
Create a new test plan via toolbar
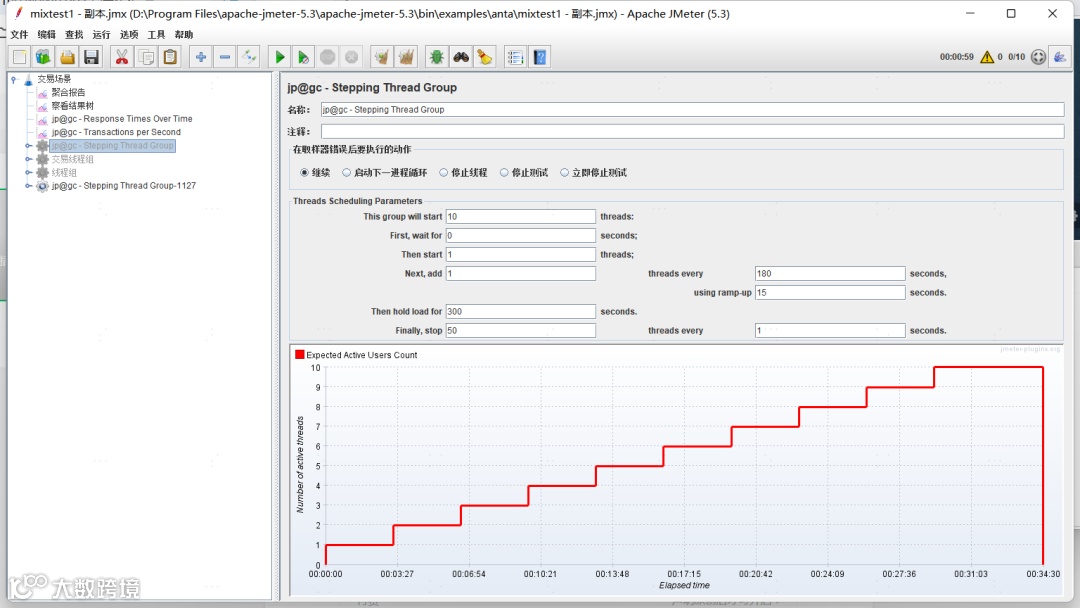(x=19, y=57)
